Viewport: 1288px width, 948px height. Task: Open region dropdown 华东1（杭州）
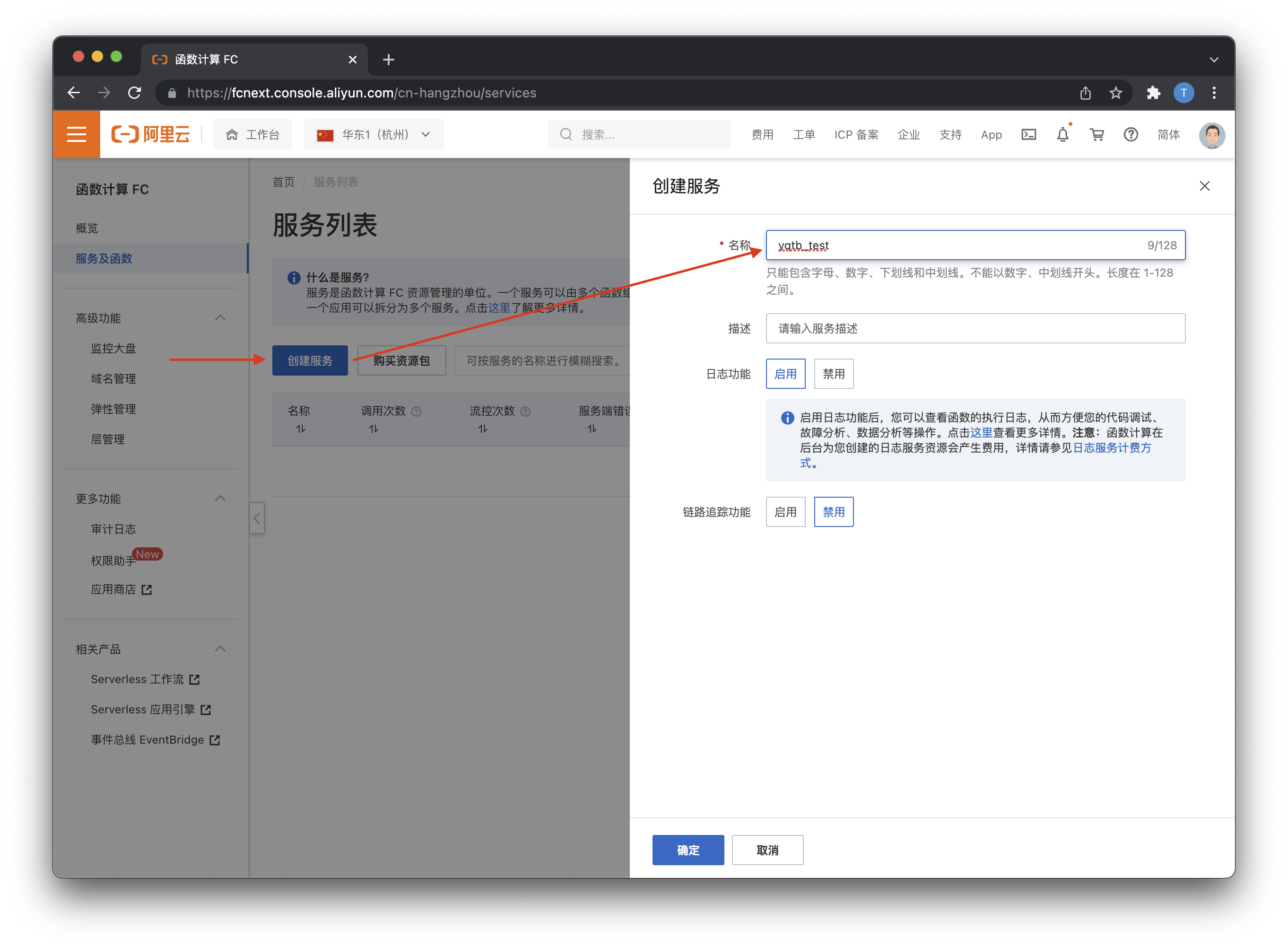click(374, 134)
